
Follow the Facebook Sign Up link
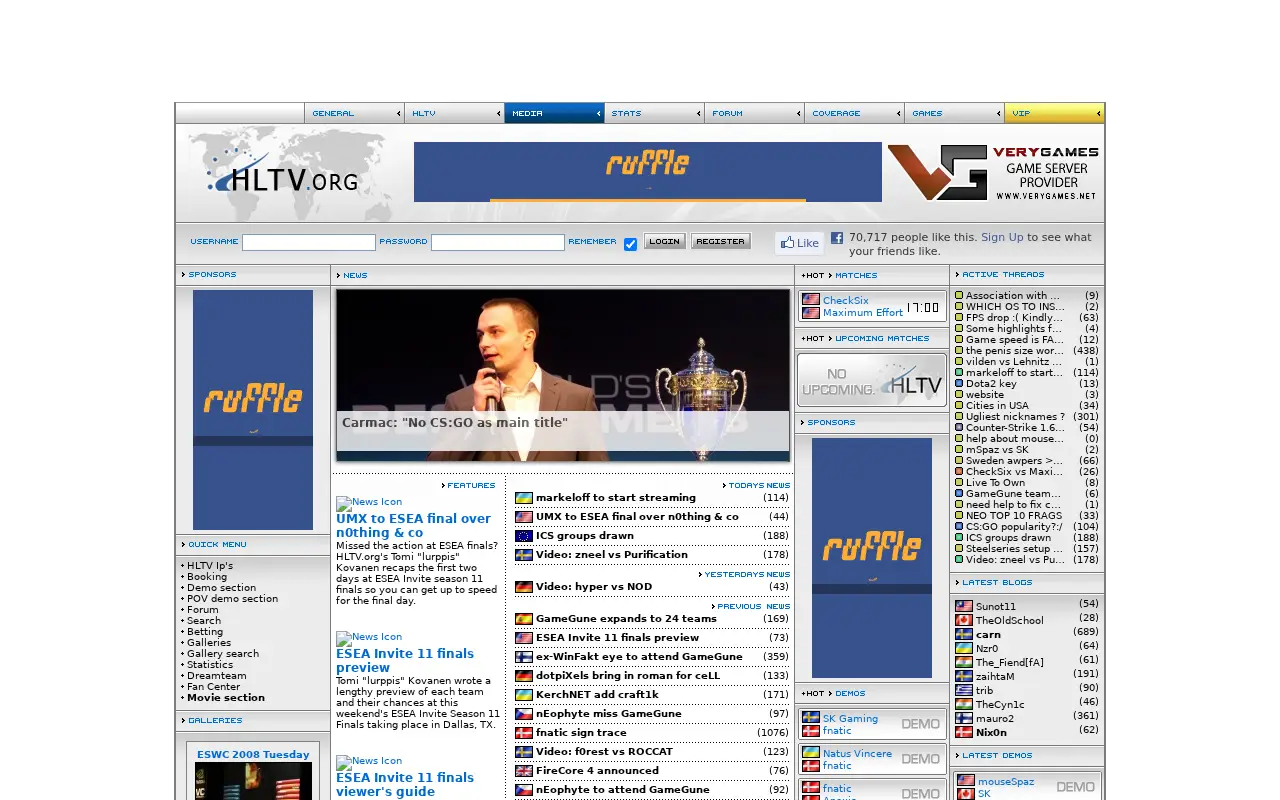tap(1002, 237)
